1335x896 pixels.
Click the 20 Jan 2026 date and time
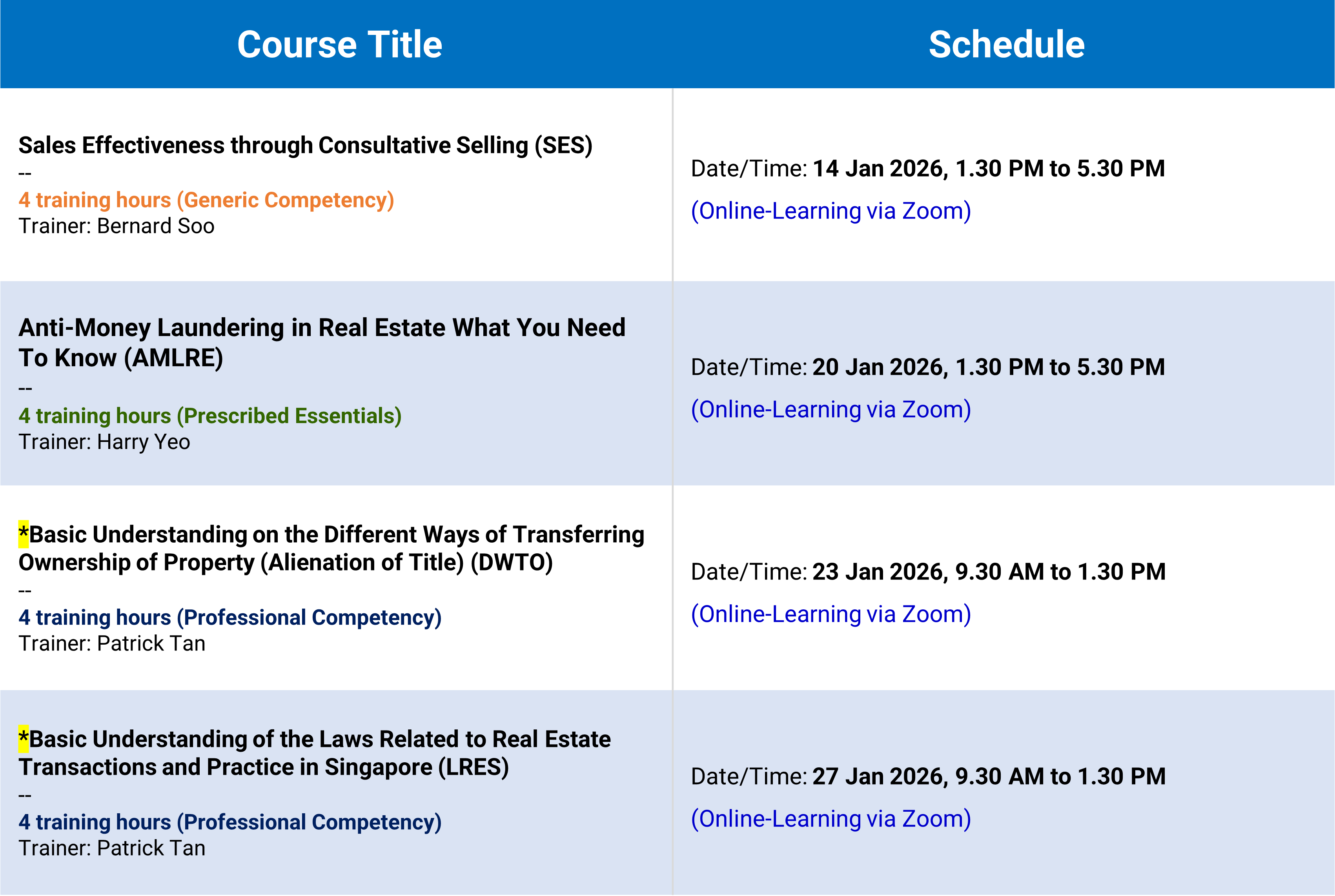coord(988,367)
